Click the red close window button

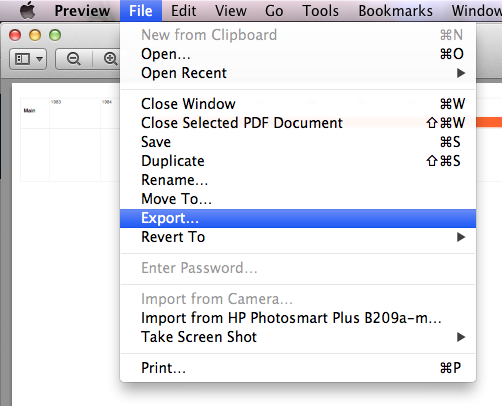click(15, 35)
